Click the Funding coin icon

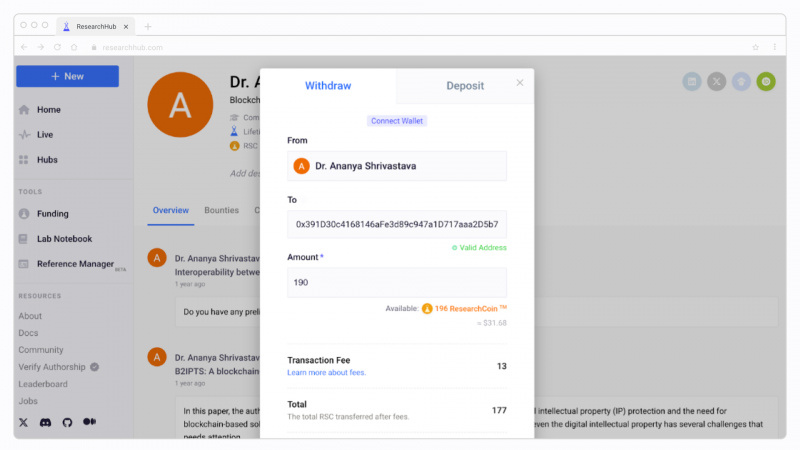pos(24,214)
